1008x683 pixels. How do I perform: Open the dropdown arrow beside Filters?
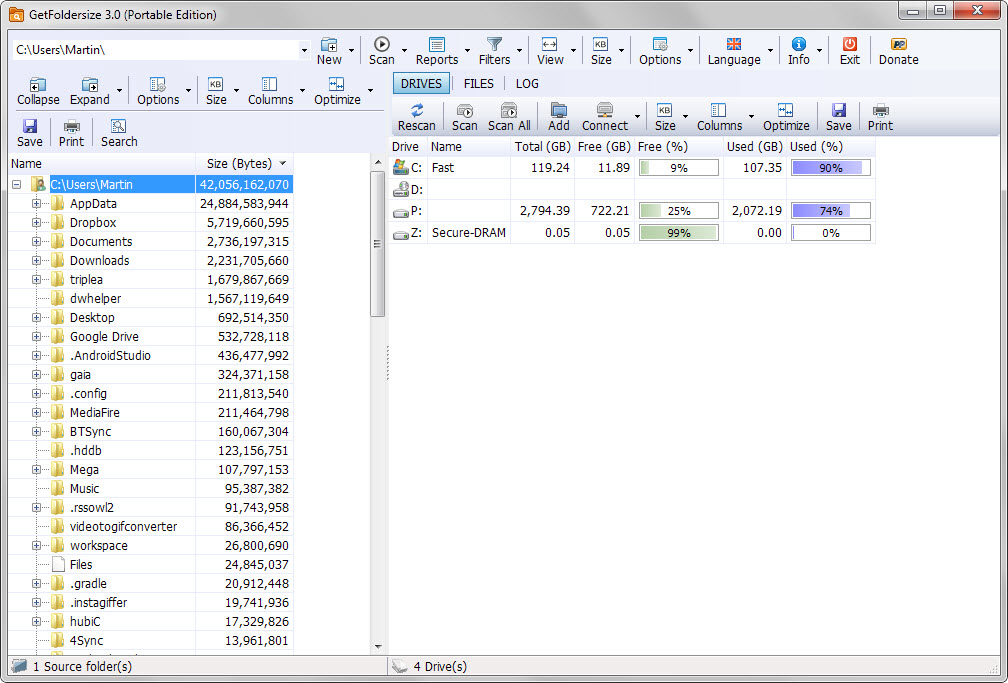click(x=519, y=50)
